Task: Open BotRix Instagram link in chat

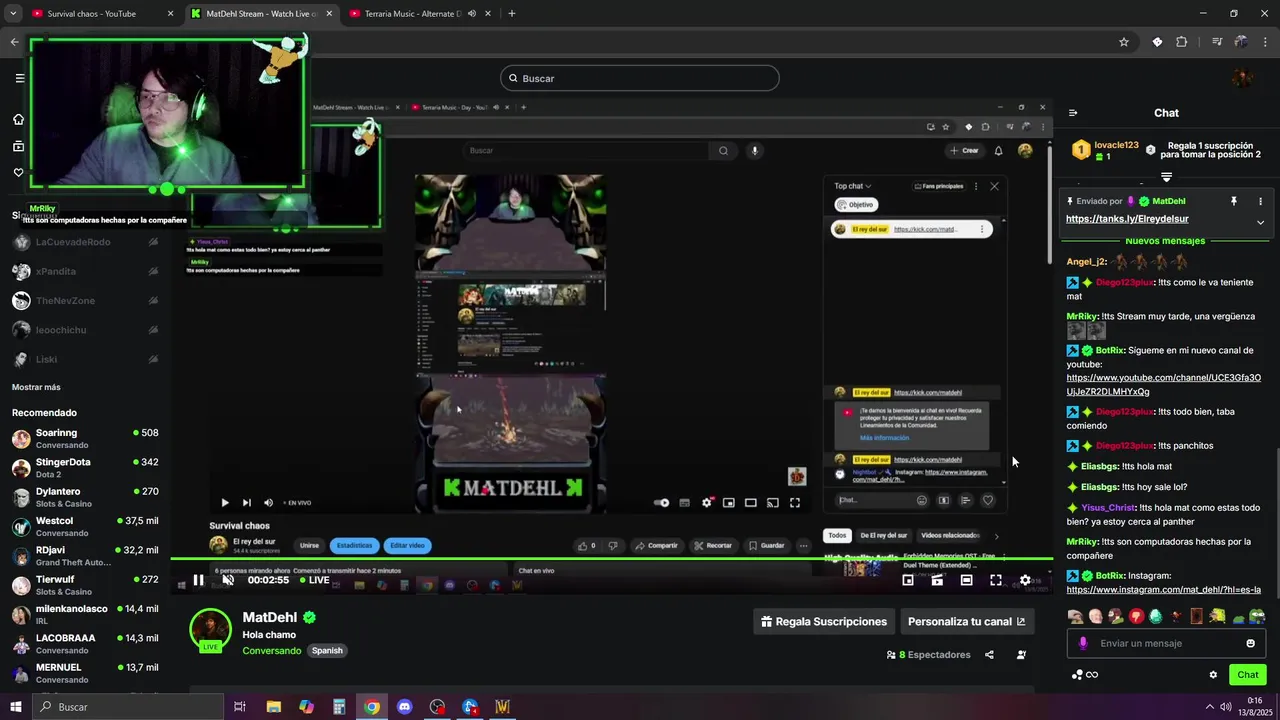Action: click(1164, 590)
